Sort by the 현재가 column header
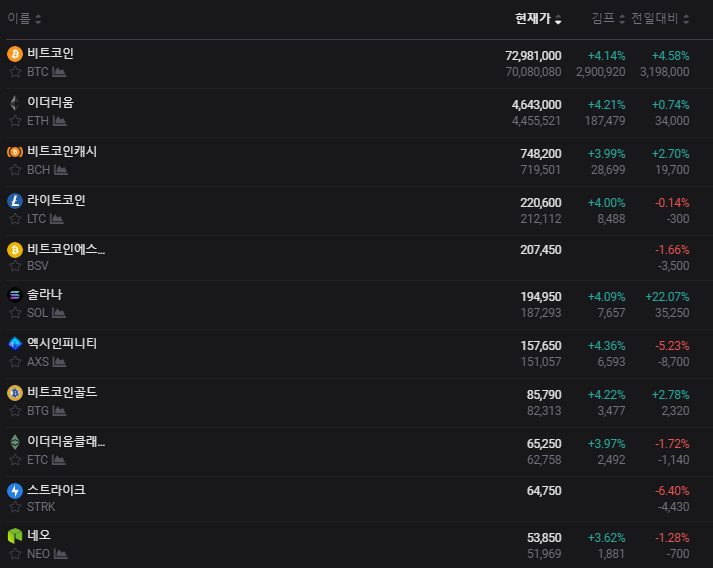Image resolution: width=713 pixels, height=568 pixels. (538, 19)
